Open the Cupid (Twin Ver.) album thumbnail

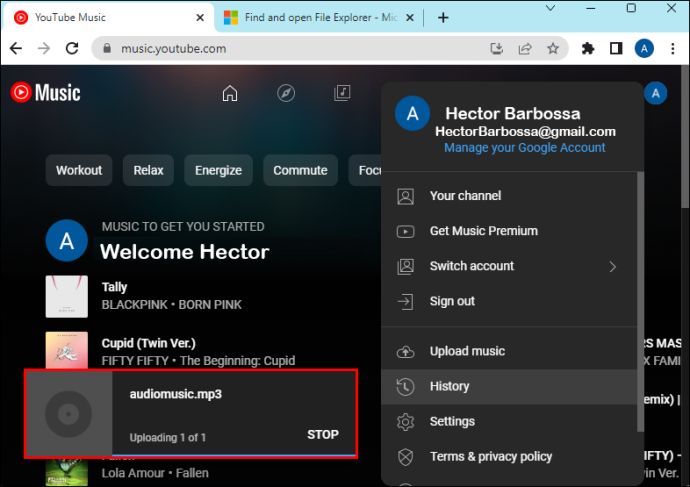(66, 350)
